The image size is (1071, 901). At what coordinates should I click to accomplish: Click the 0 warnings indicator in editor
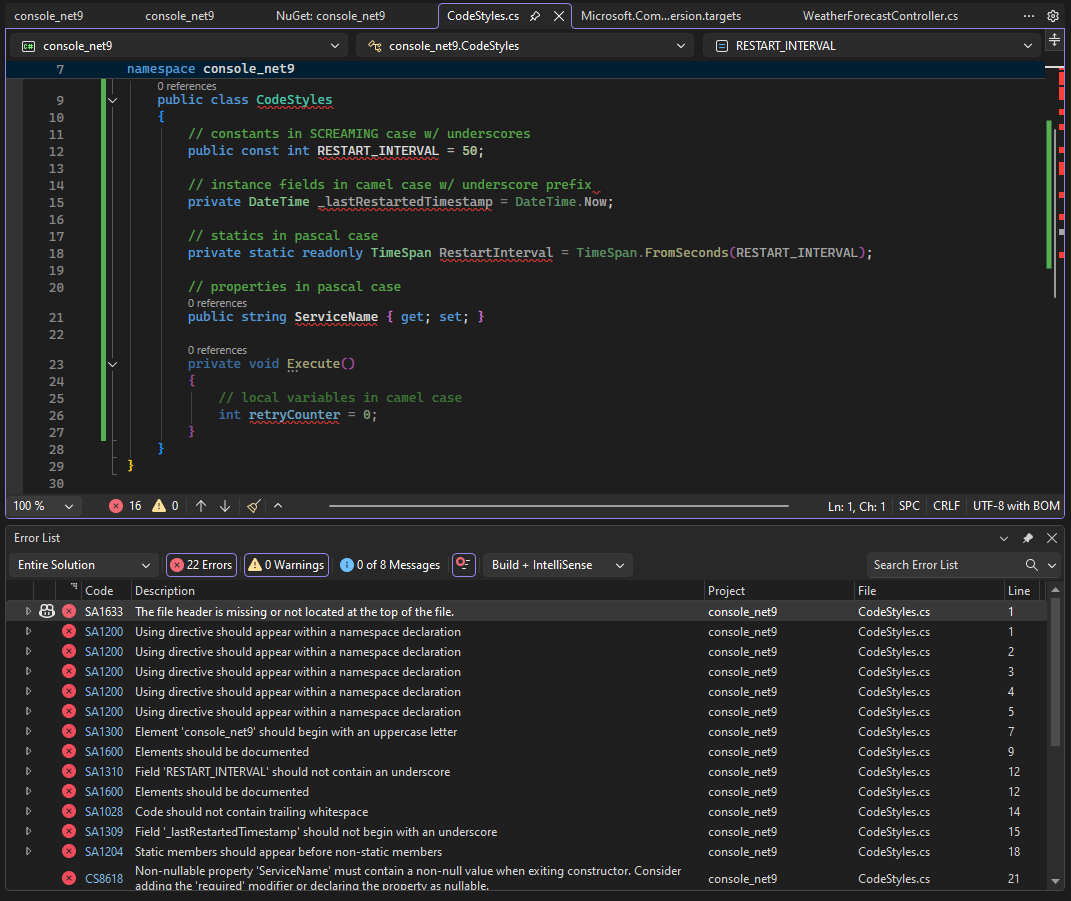point(165,506)
